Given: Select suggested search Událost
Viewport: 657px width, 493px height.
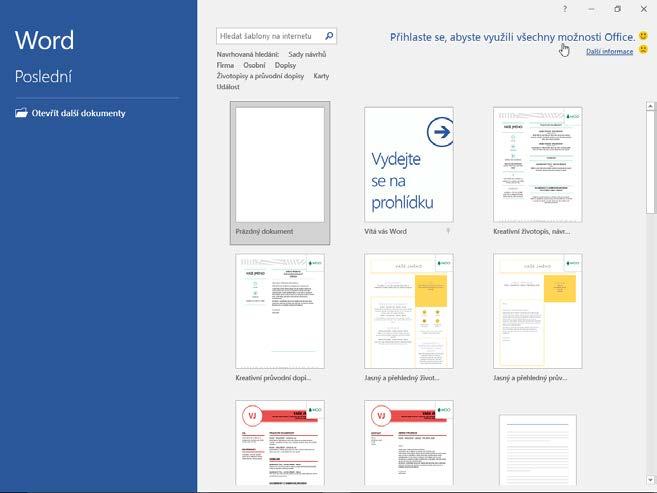Looking at the screenshot, I should tap(228, 87).
